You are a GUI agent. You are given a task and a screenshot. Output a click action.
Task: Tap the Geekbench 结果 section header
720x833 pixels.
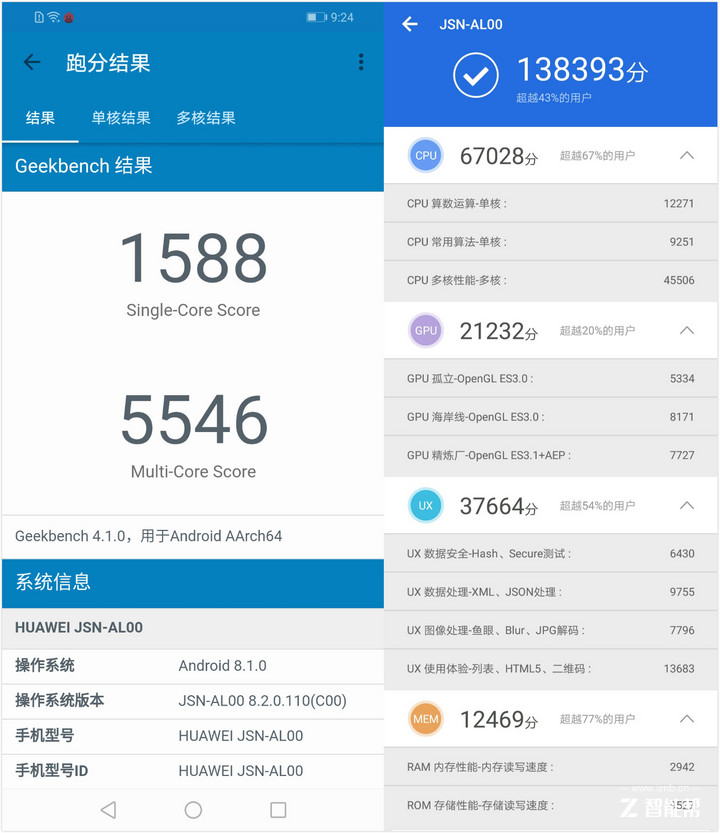[x=193, y=167]
